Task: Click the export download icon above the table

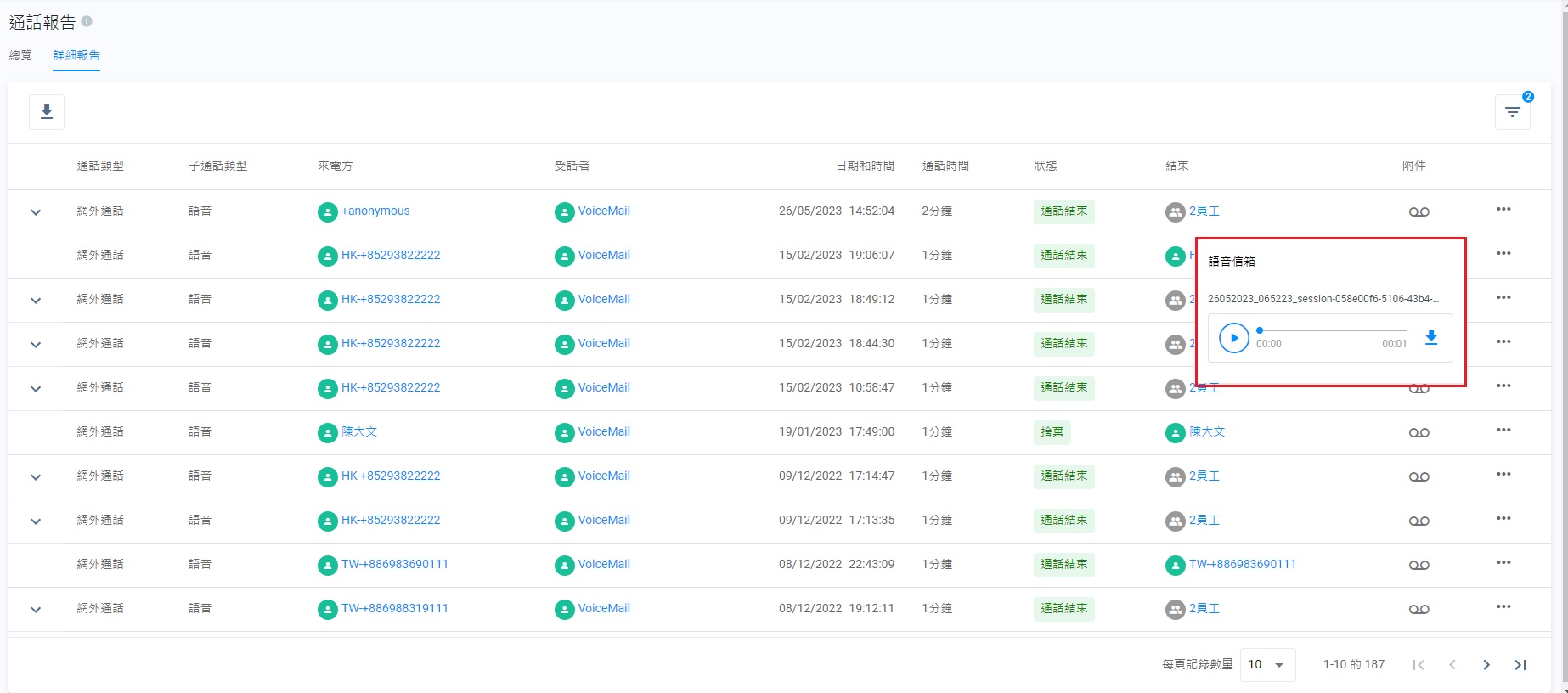Action: [x=47, y=112]
